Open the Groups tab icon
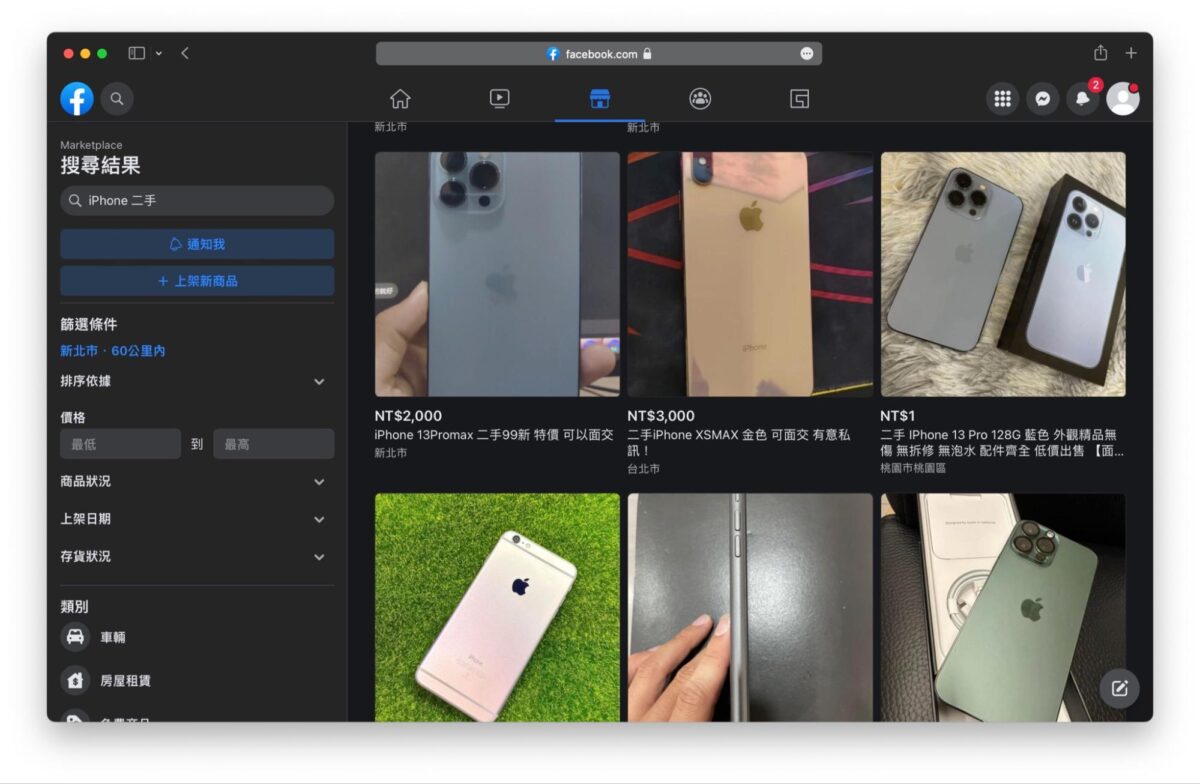 700,99
